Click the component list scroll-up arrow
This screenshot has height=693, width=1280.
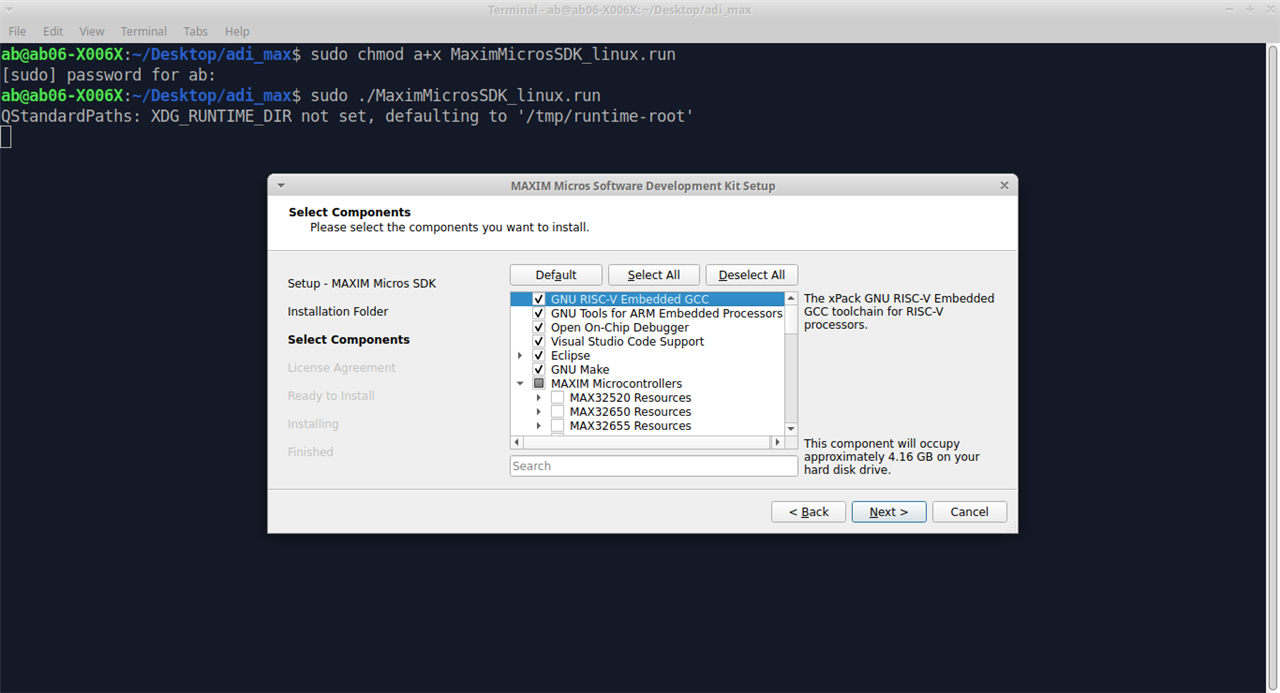(791, 299)
